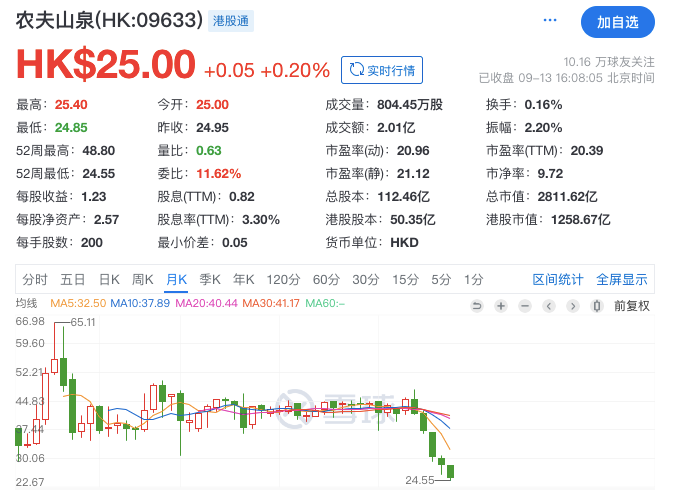Zoom in the chart with plus icon
The height and width of the screenshot is (490, 685).
pos(501,306)
